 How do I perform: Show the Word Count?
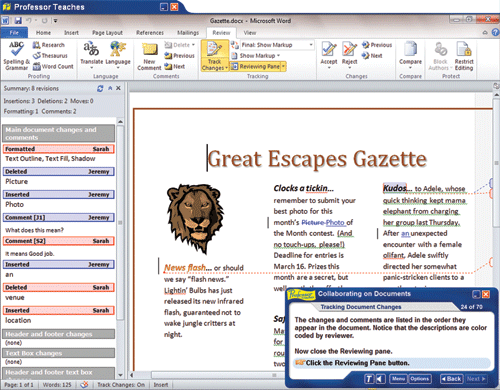click(x=53, y=66)
